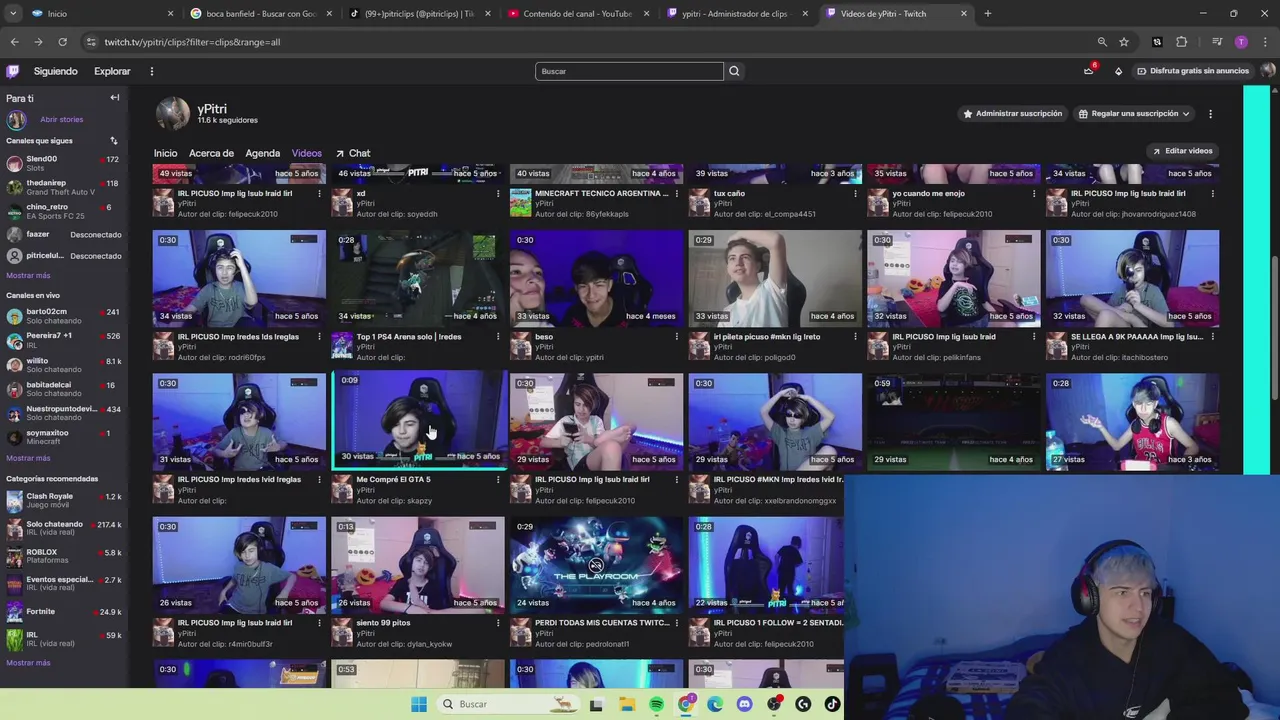Open Chrome media control icon
The height and width of the screenshot is (720, 1280).
coord(1217,42)
